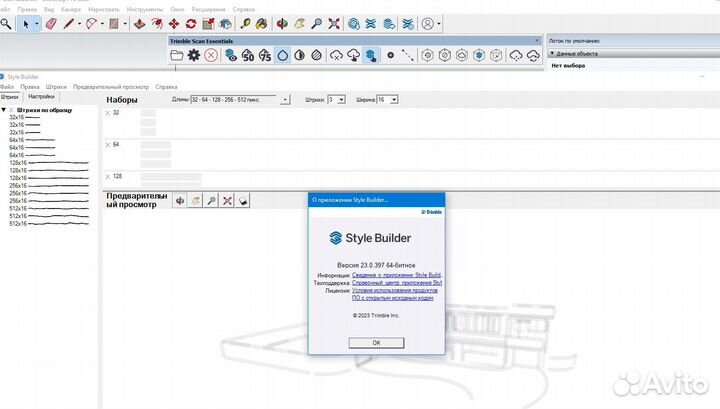Select the first 32x16 stroke sample
The height and width of the screenshot is (409, 720).
25,118
